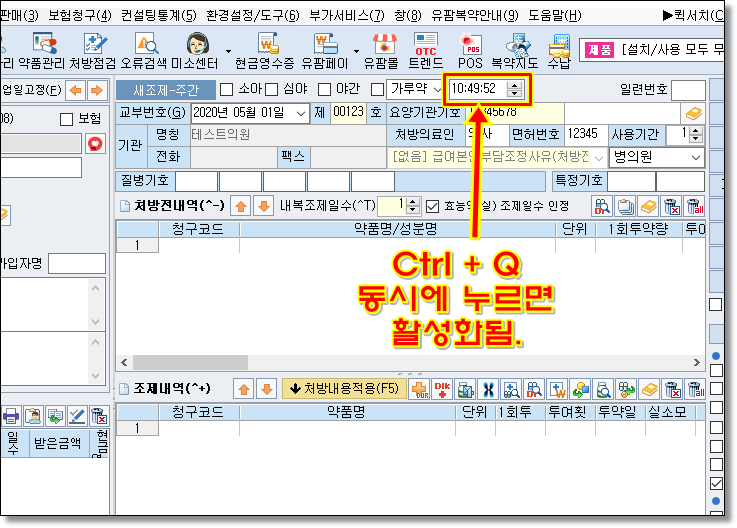The height and width of the screenshot is (528, 737).
Task: Click the 처방내용적용(F5) button
Action: tap(344, 388)
